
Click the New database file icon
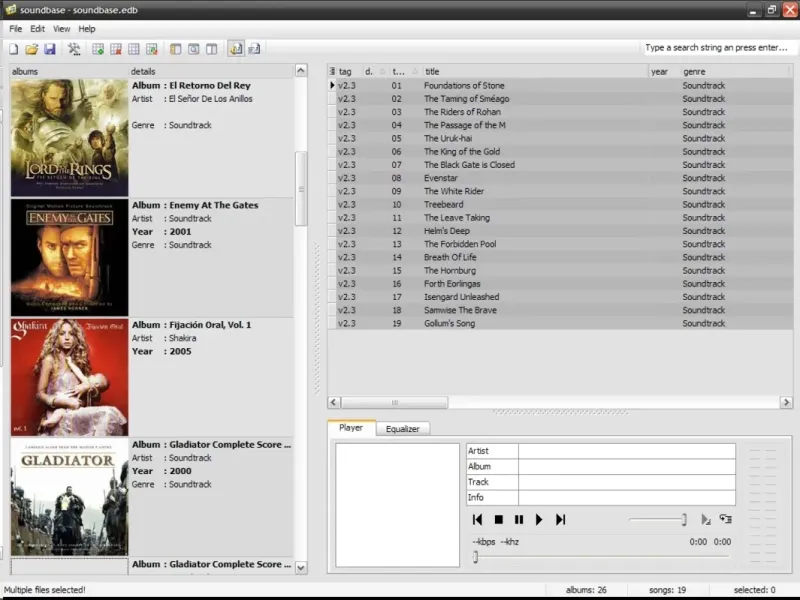(x=14, y=48)
